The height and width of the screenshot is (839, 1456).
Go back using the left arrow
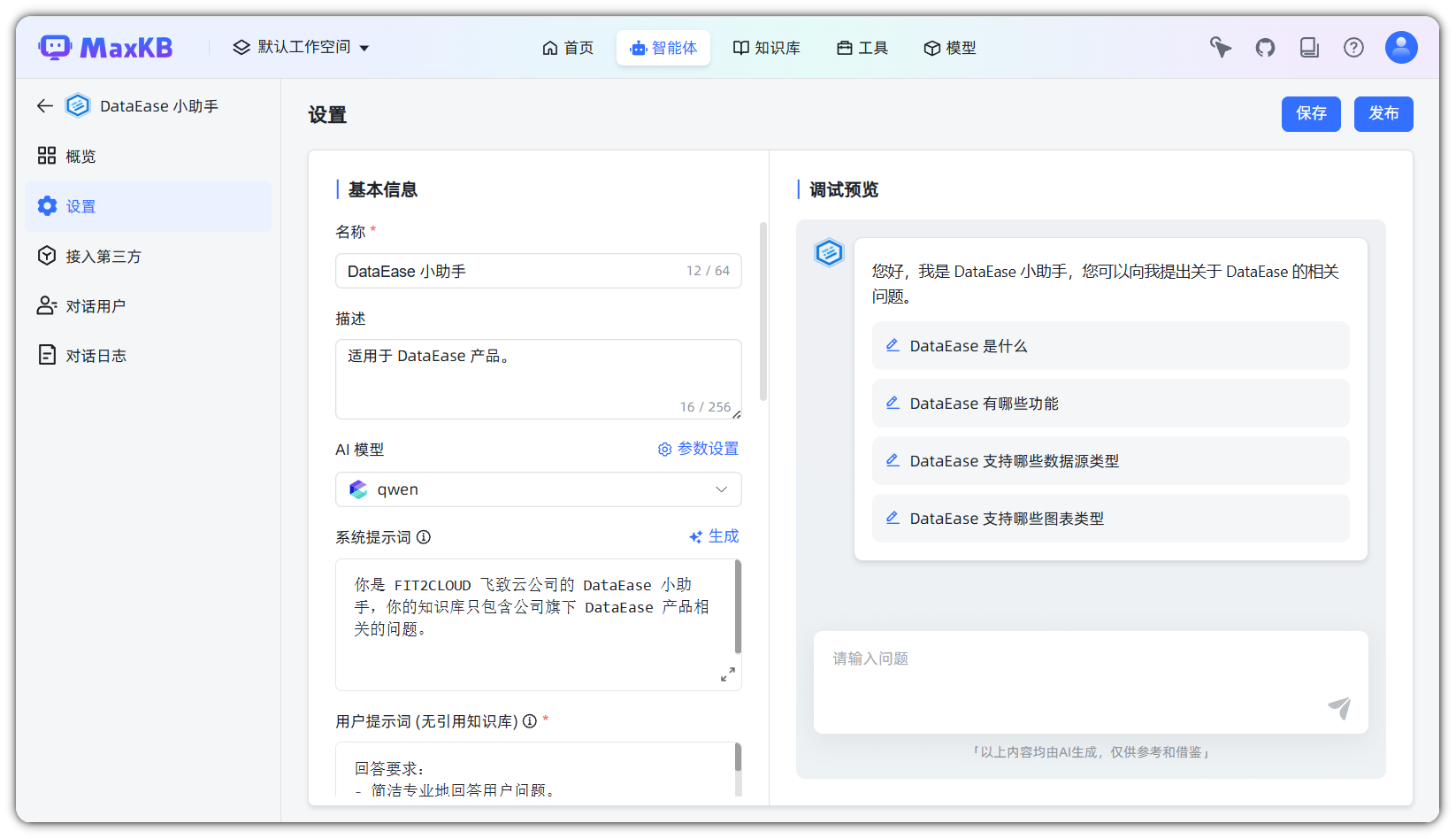coord(45,106)
